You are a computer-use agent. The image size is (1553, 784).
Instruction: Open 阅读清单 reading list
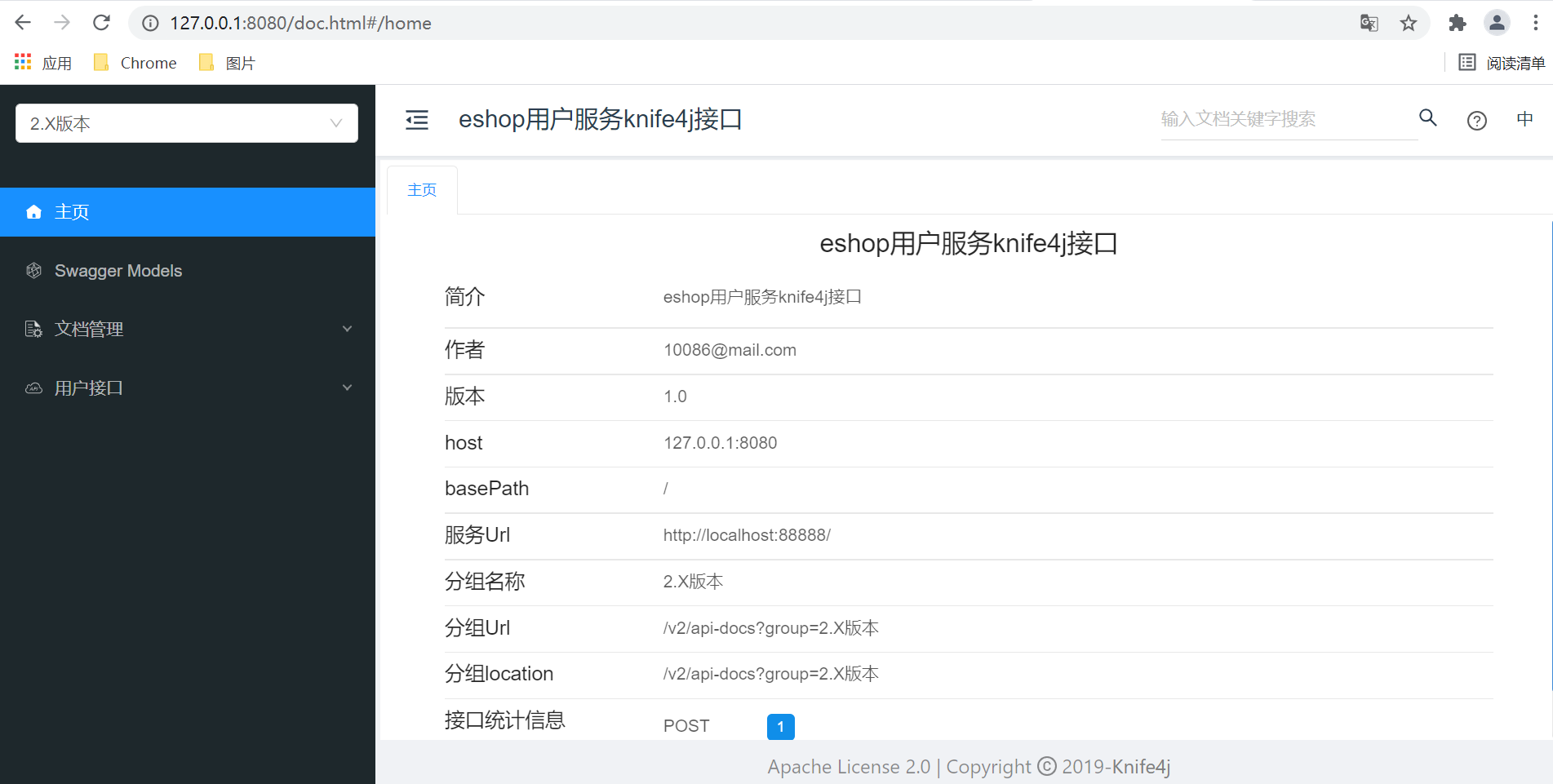click(1502, 63)
